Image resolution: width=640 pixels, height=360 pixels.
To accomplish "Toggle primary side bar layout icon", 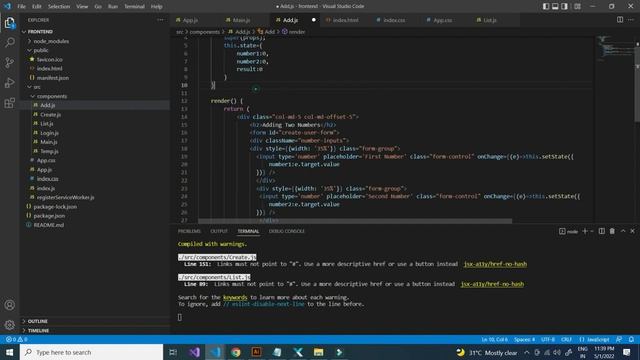I will tap(546, 6).
